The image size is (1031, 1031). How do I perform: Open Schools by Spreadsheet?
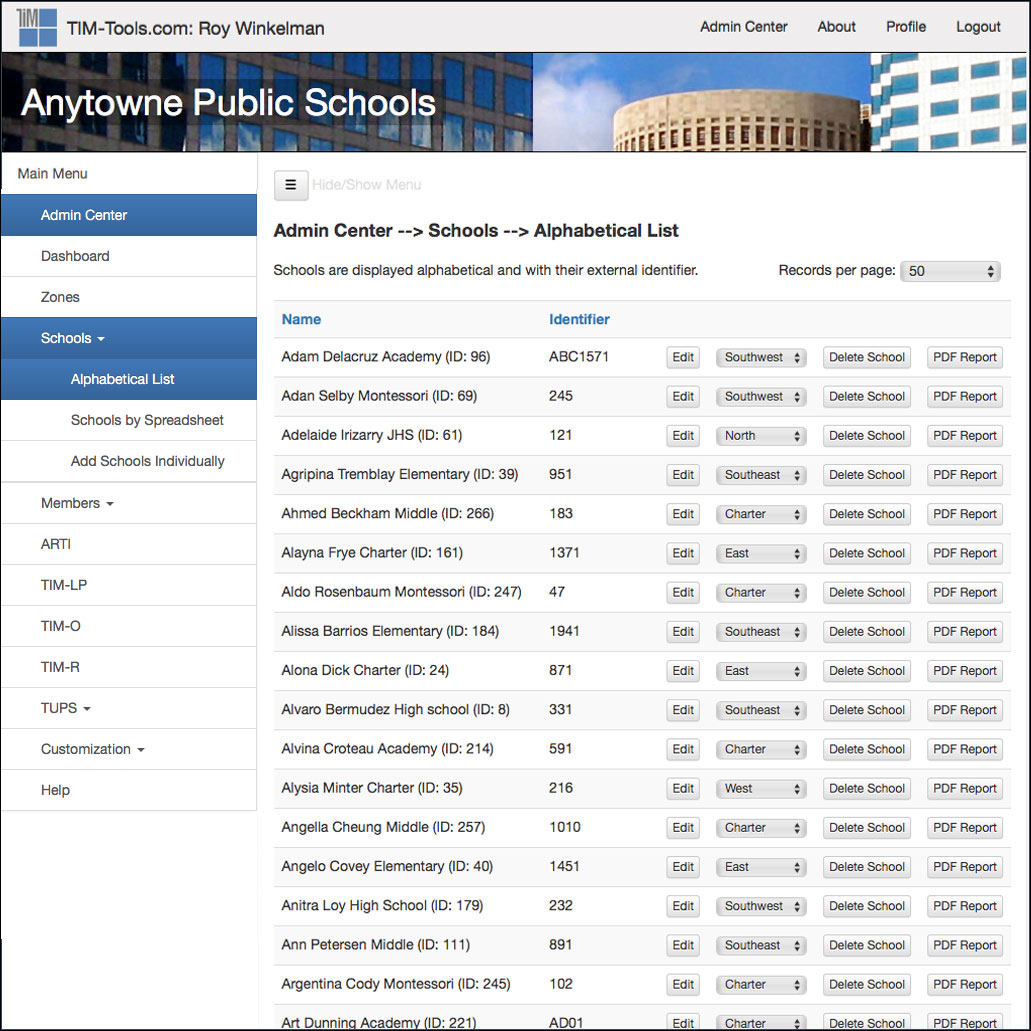tap(129, 420)
